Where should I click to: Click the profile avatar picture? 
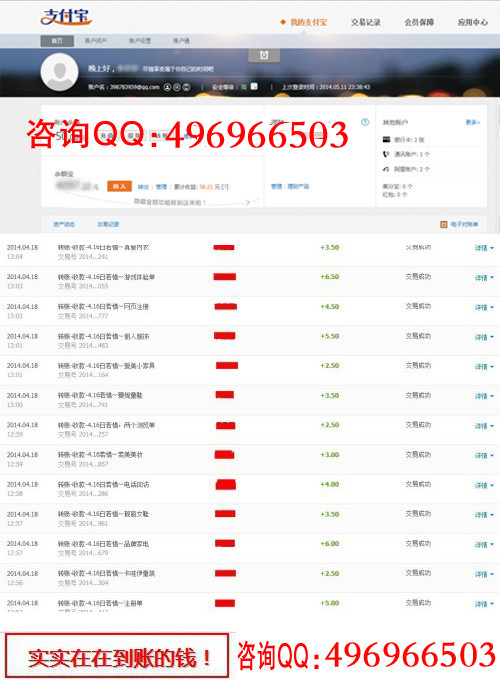59,72
